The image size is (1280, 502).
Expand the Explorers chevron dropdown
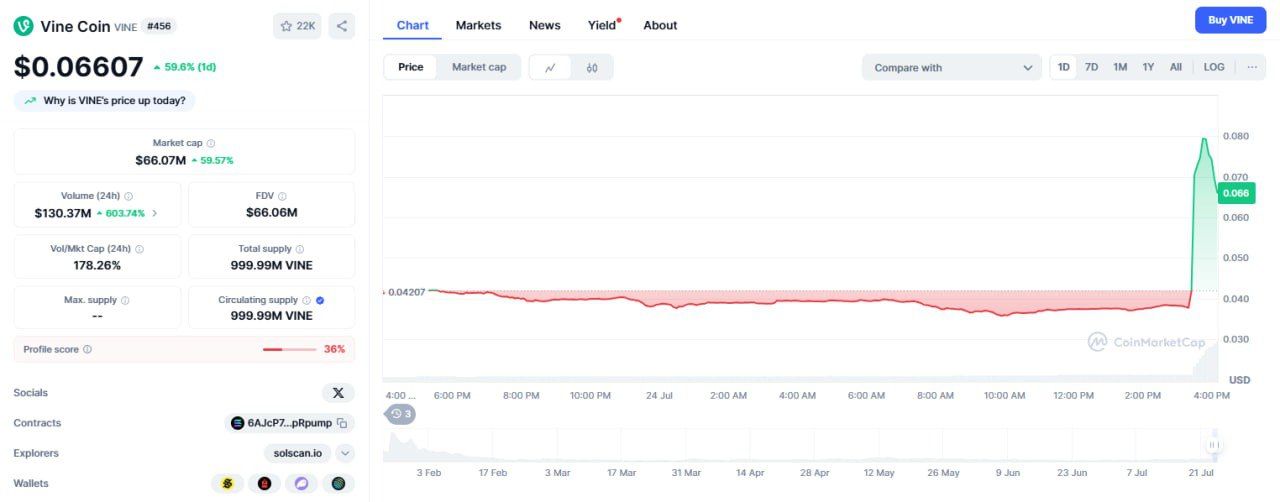pyautogui.click(x=345, y=453)
